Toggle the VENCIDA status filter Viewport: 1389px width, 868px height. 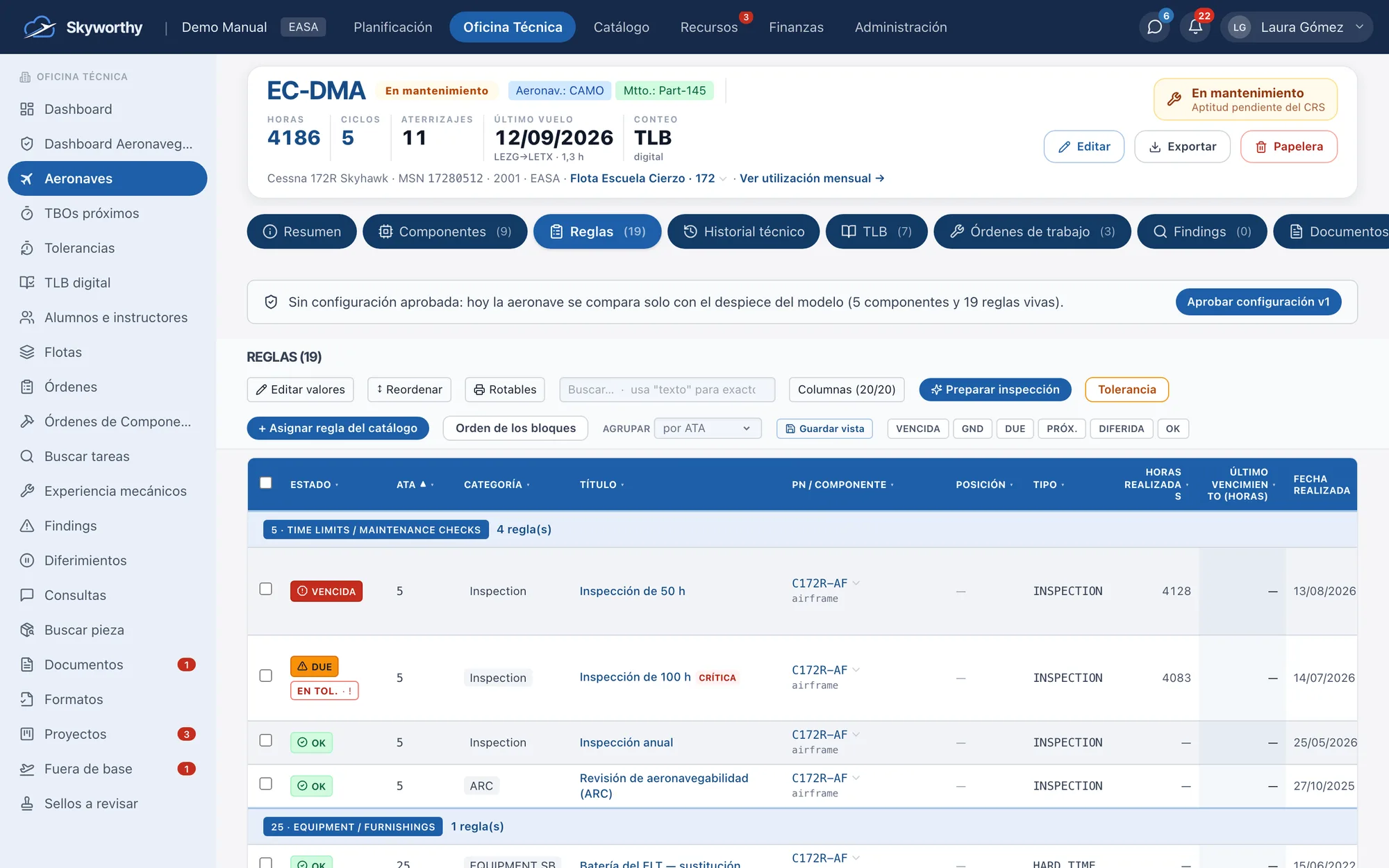[x=917, y=428]
